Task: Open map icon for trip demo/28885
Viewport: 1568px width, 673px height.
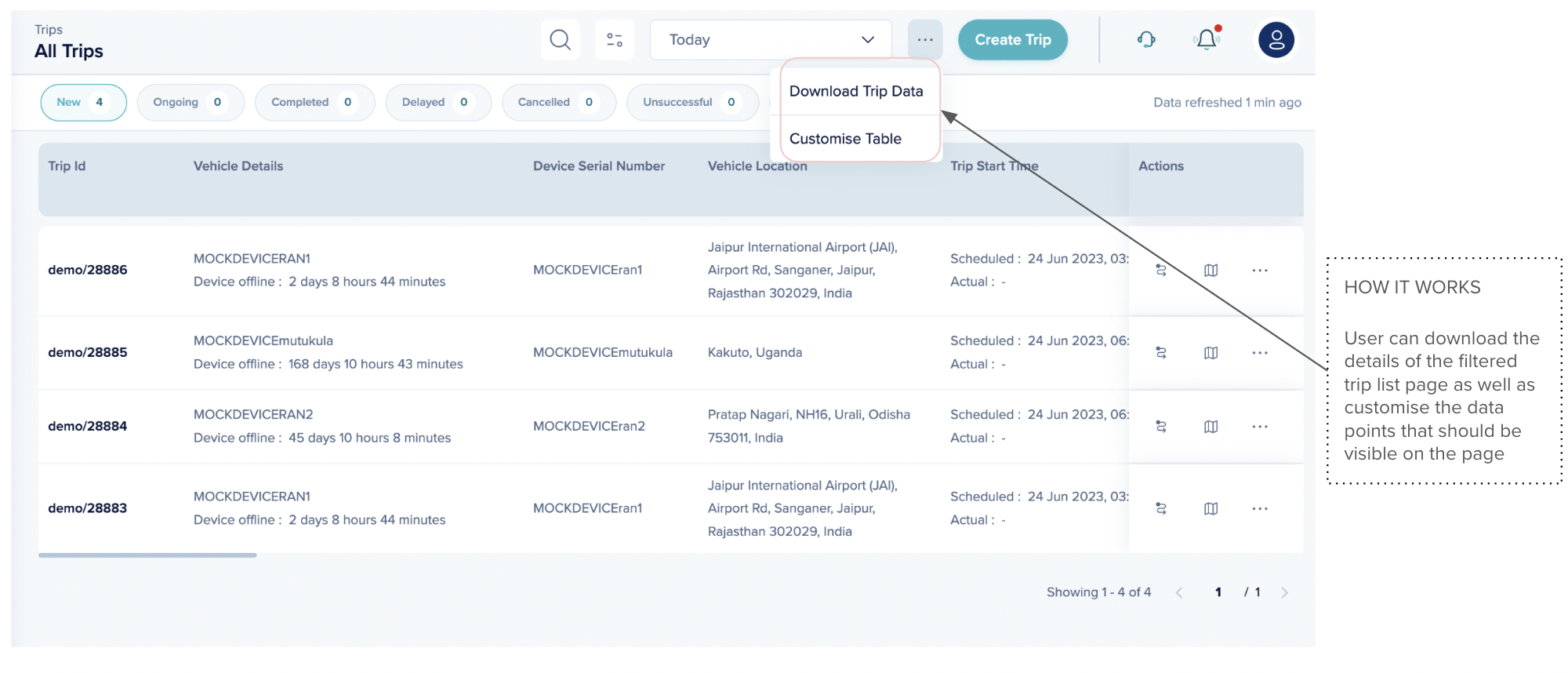Action: coord(1210,353)
